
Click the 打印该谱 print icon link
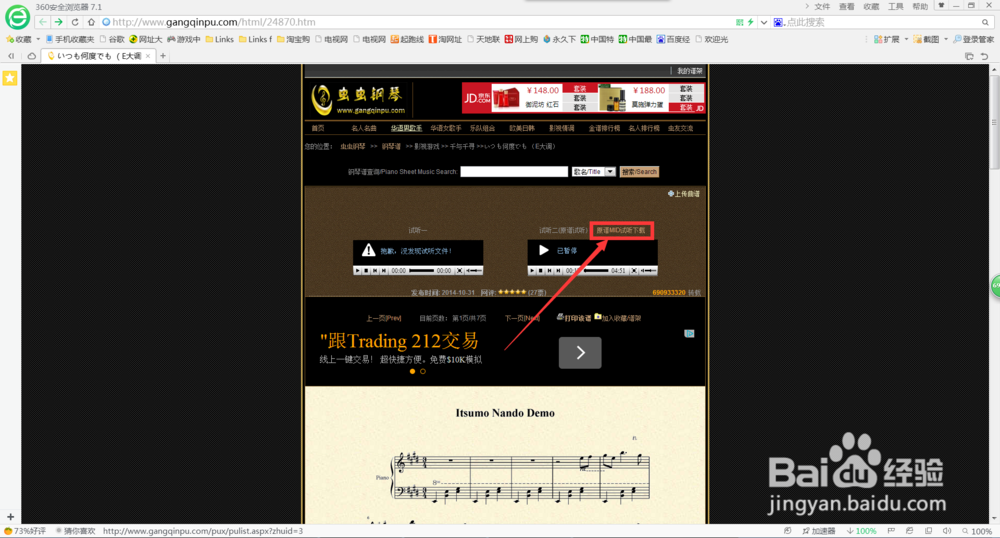574,317
